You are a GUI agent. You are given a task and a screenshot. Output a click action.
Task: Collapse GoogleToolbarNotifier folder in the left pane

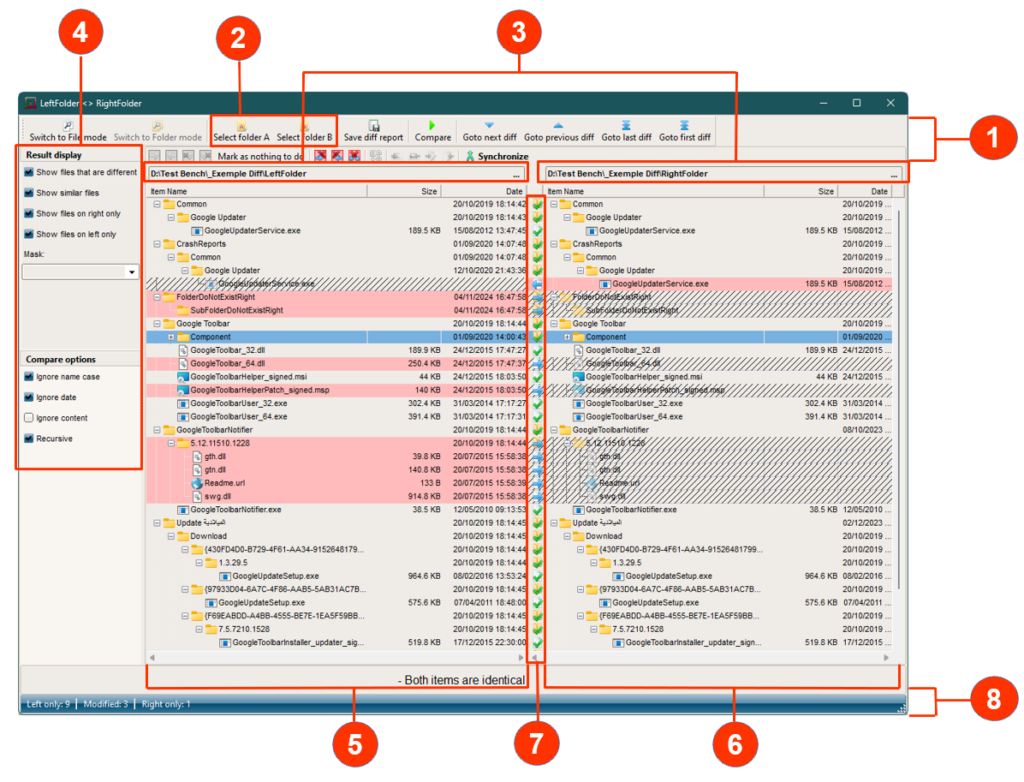157,430
